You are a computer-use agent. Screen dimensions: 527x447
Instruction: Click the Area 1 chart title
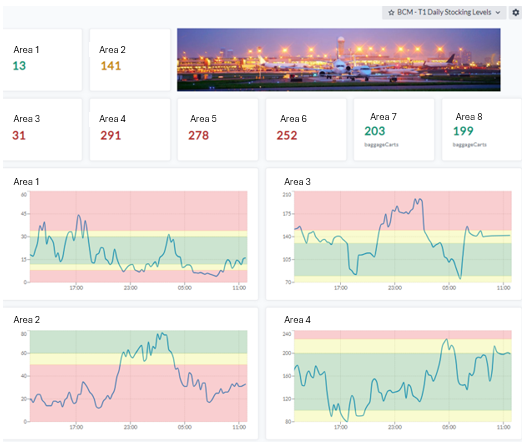point(26,182)
